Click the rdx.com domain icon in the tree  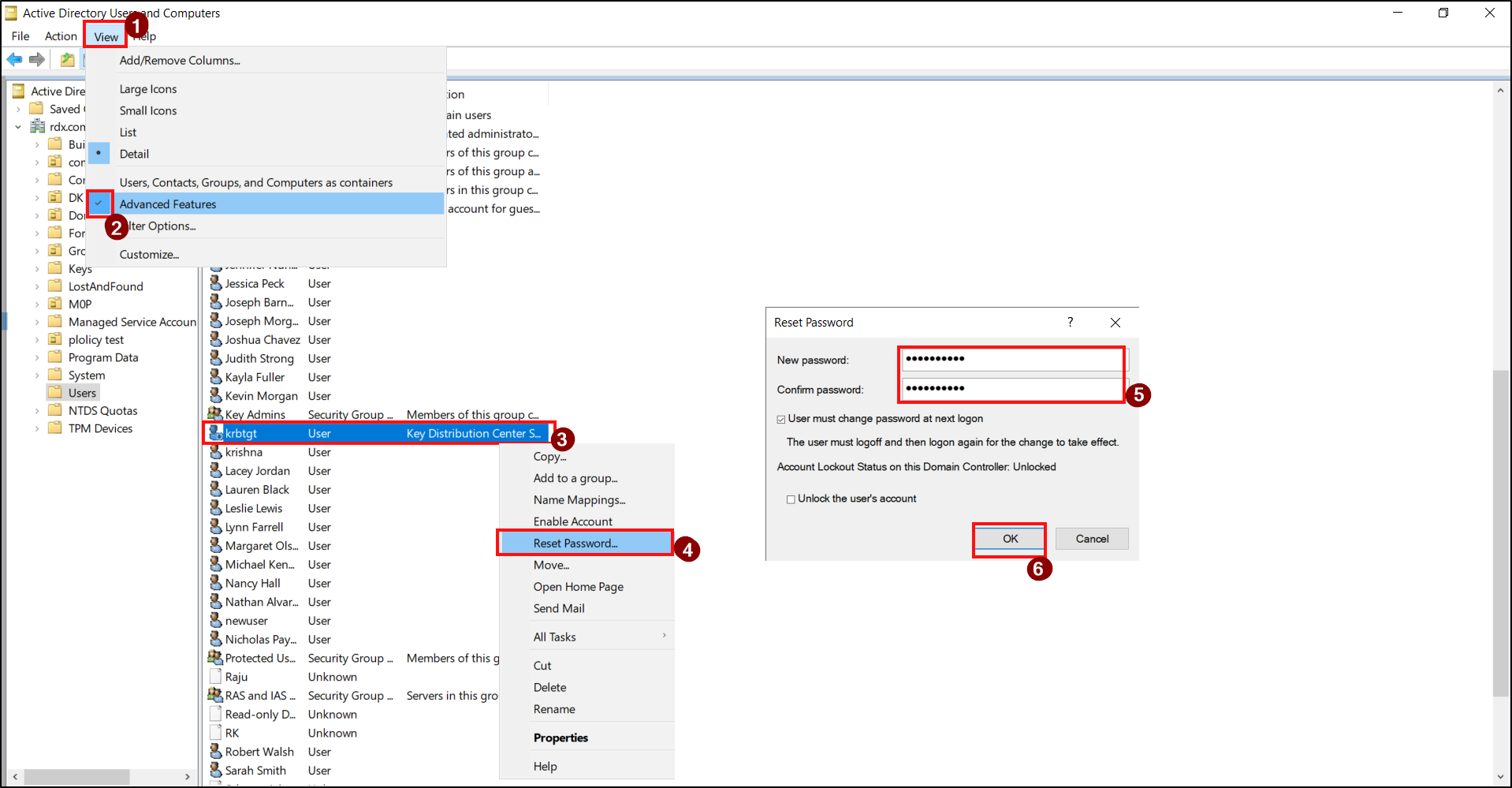point(37,126)
